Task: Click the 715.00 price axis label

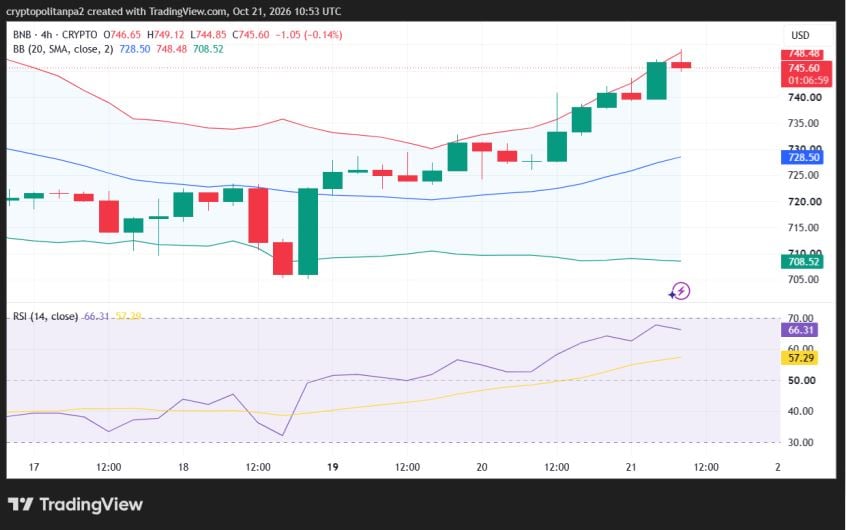Action: pos(803,228)
